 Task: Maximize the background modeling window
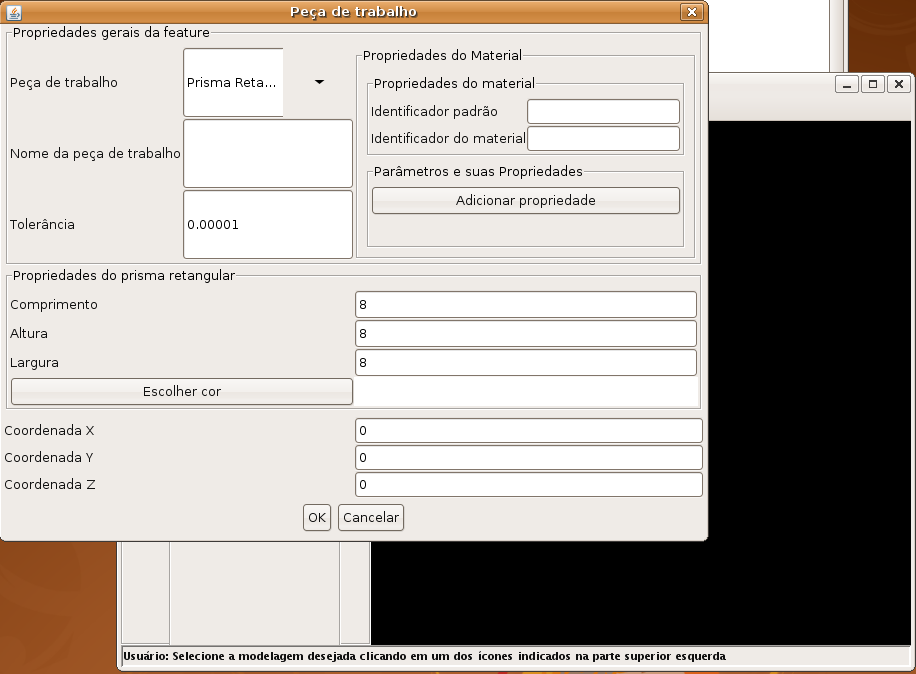coord(873,85)
